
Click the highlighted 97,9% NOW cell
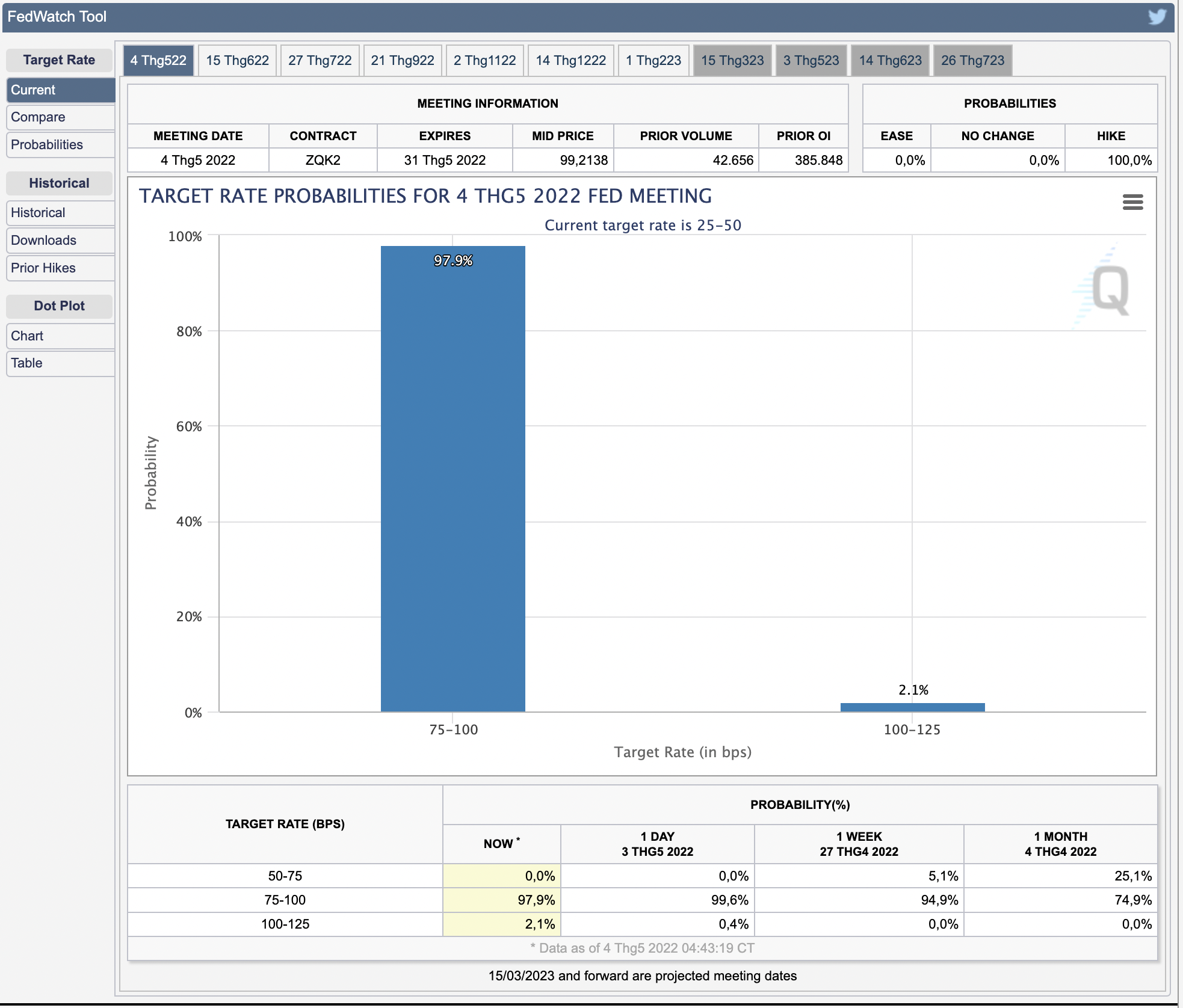[502, 900]
